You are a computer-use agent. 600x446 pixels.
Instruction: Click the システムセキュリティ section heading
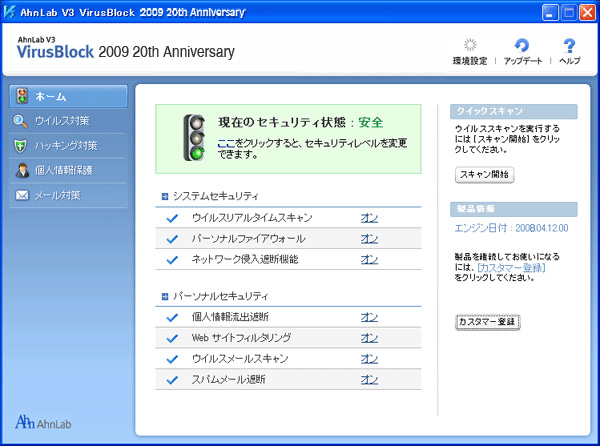[x=215, y=196]
